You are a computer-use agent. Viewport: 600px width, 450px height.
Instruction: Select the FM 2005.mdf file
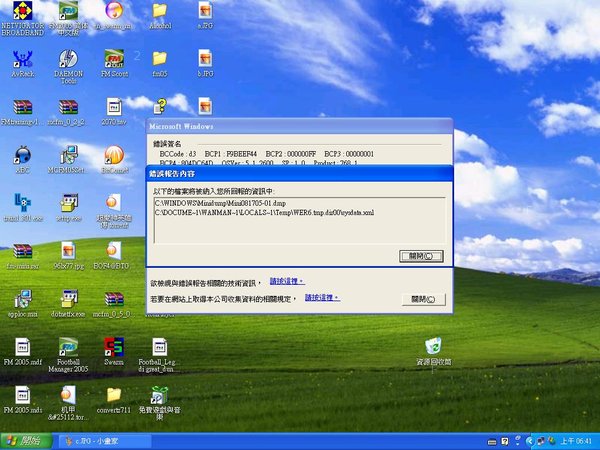click(23, 352)
